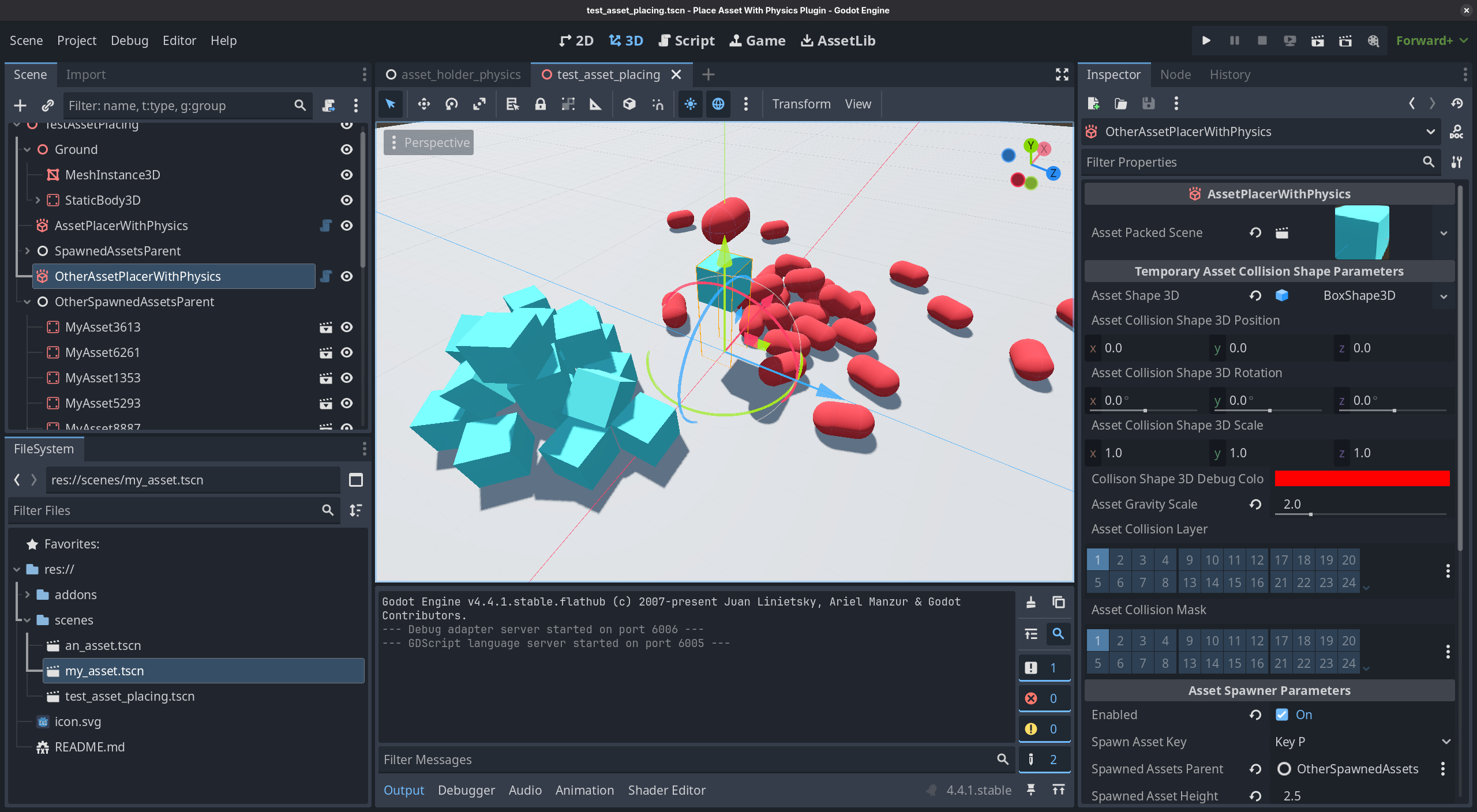Uncheck the Enabled On checkbox
This screenshot has width=1477, height=812.
[x=1282, y=715]
